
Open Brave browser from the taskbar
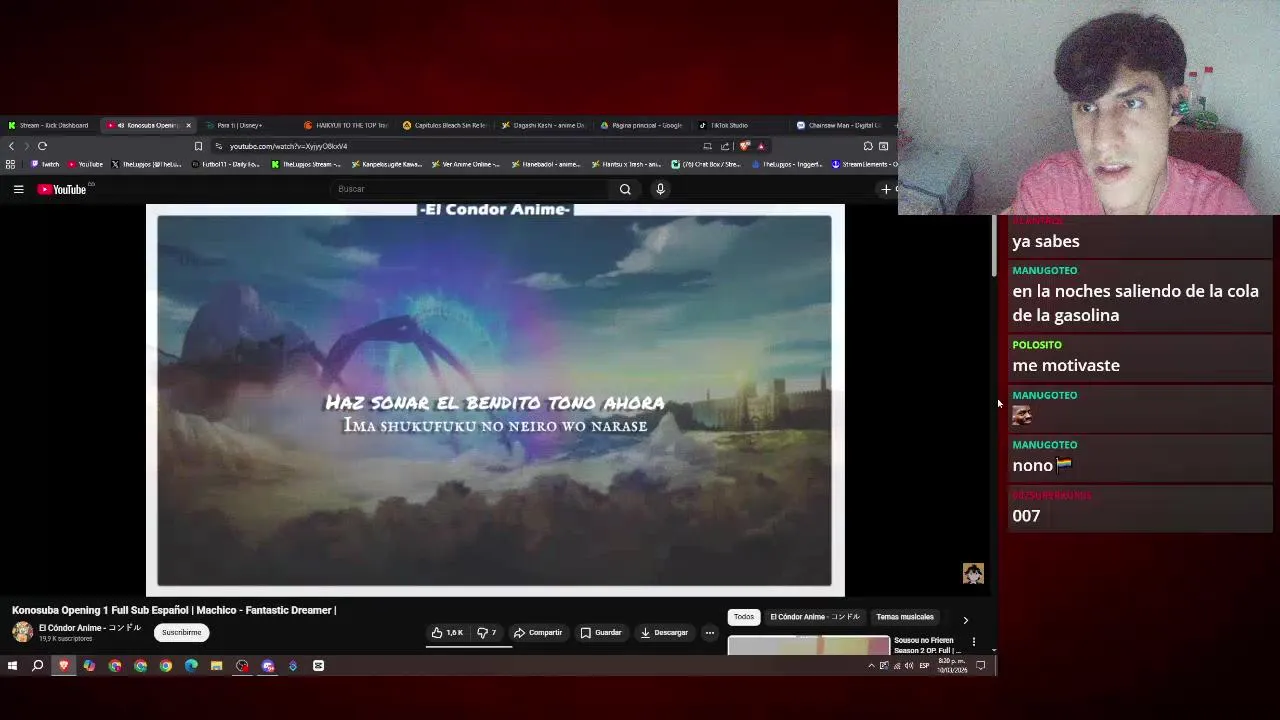point(64,666)
